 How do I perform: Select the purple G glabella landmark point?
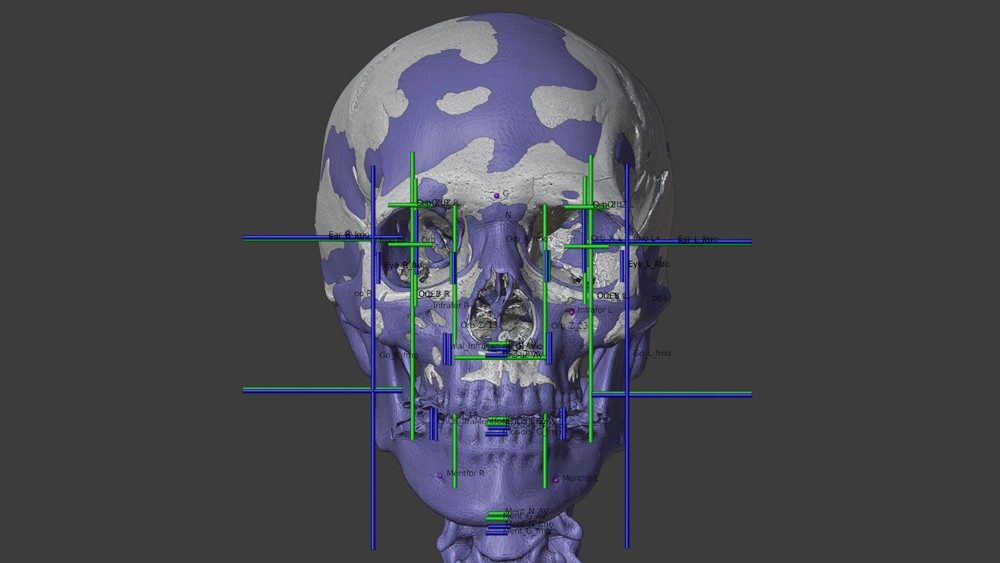[496, 195]
